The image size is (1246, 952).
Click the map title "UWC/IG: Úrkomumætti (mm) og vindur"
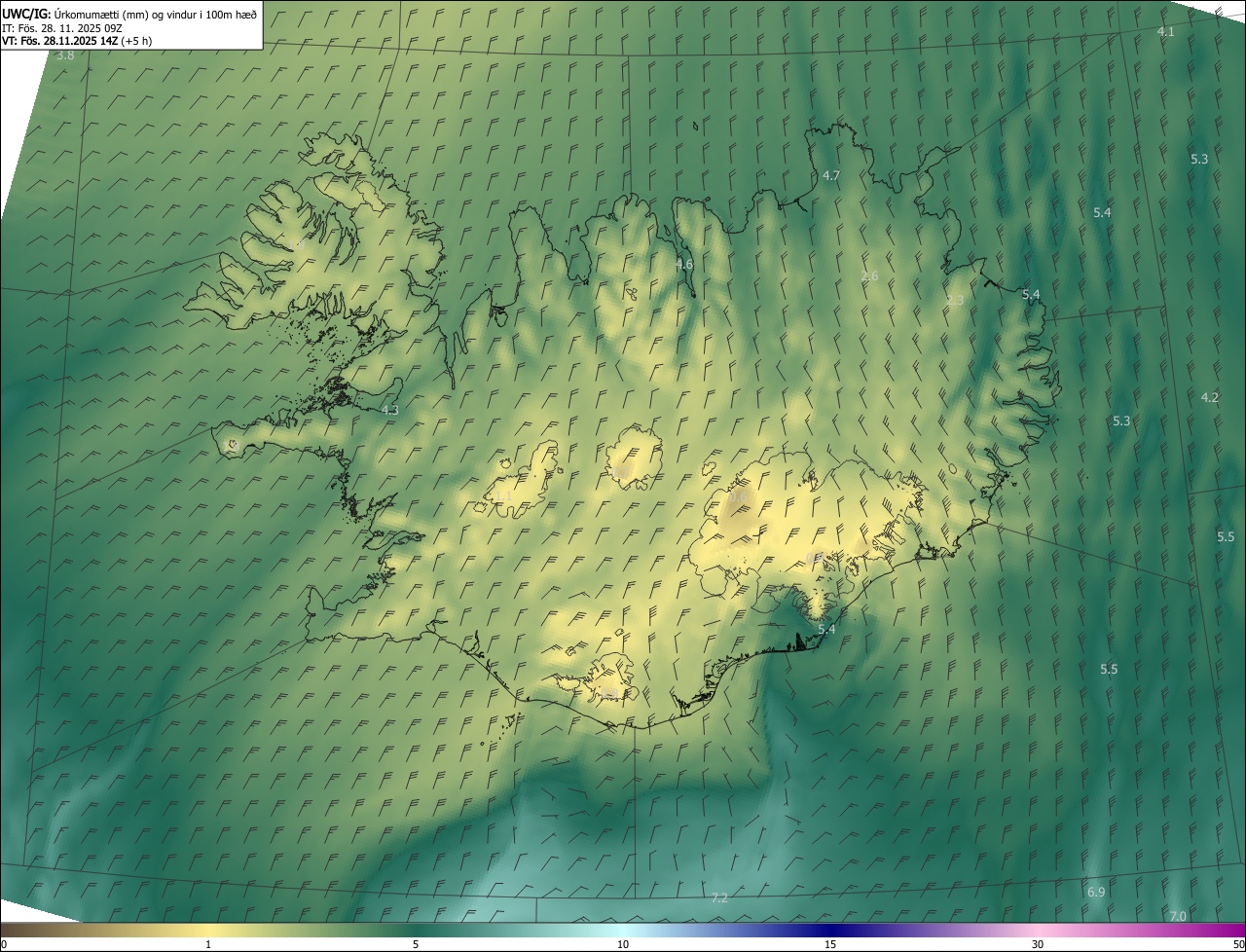[129, 14]
